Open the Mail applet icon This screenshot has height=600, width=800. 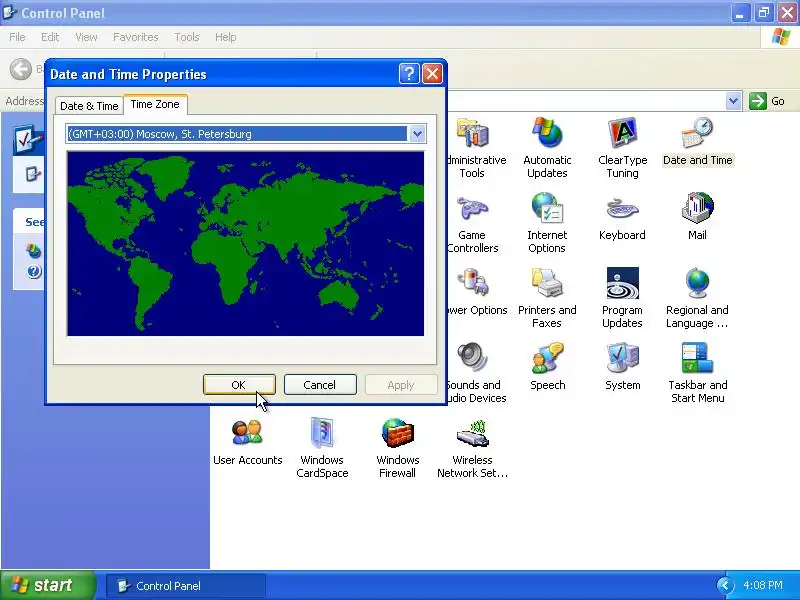tap(697, 209)
